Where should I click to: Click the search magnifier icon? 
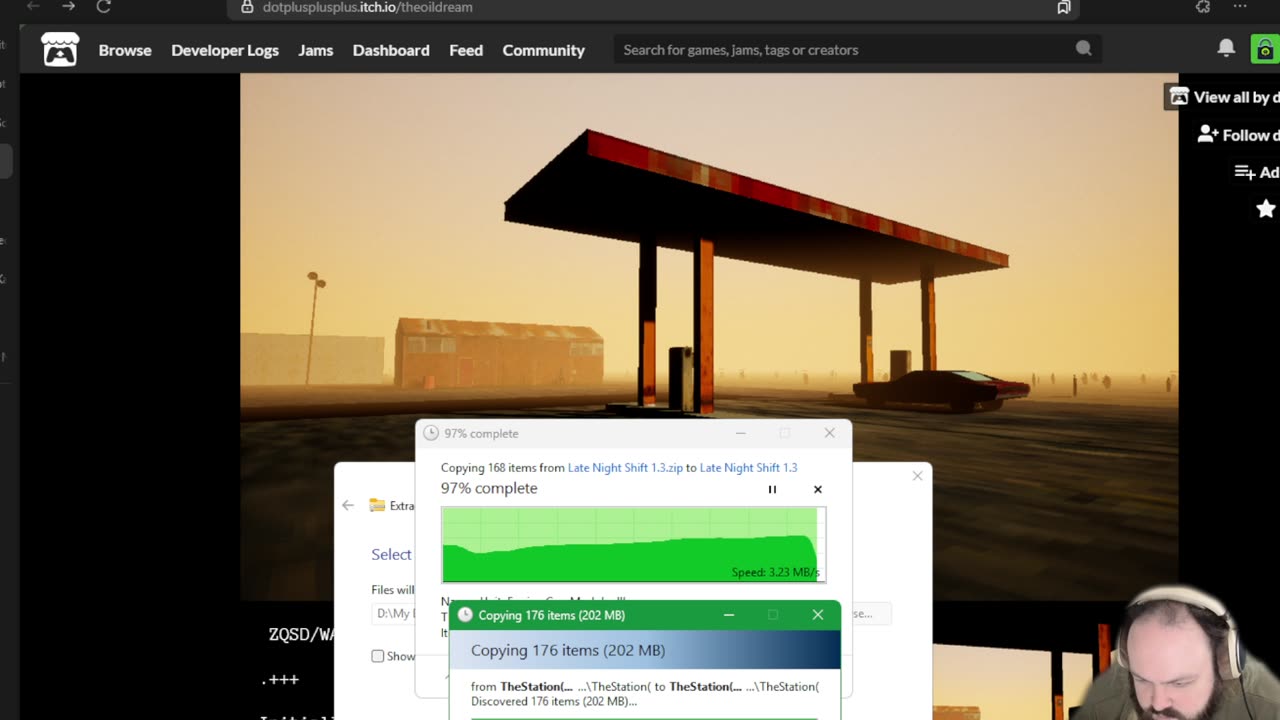click(1083, 49)
